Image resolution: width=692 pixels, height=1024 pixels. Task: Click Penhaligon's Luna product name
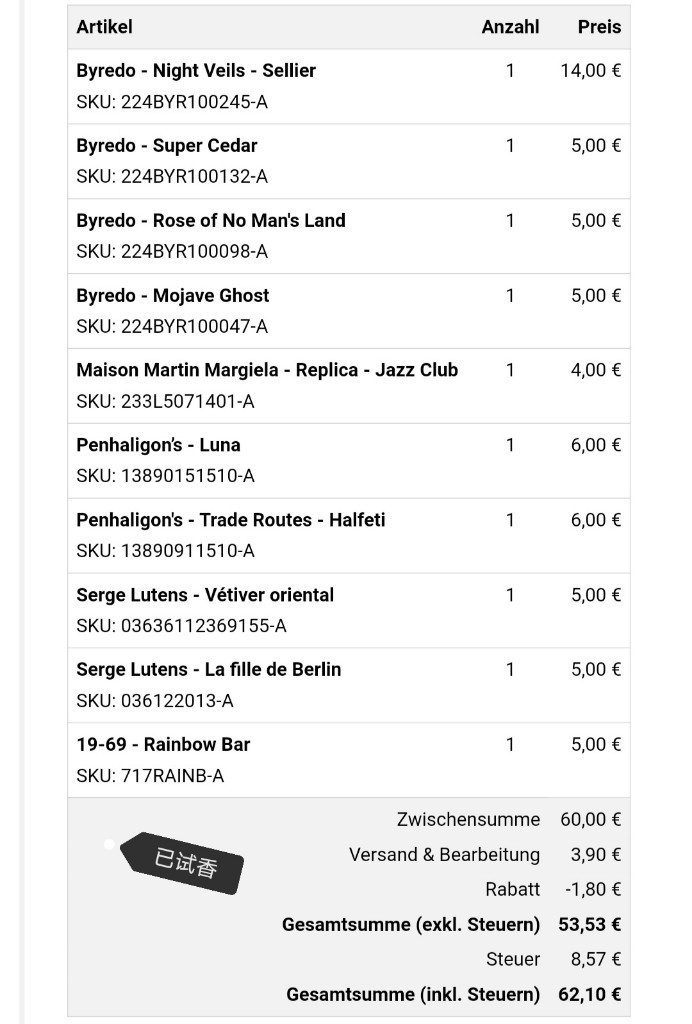(158, 445)
